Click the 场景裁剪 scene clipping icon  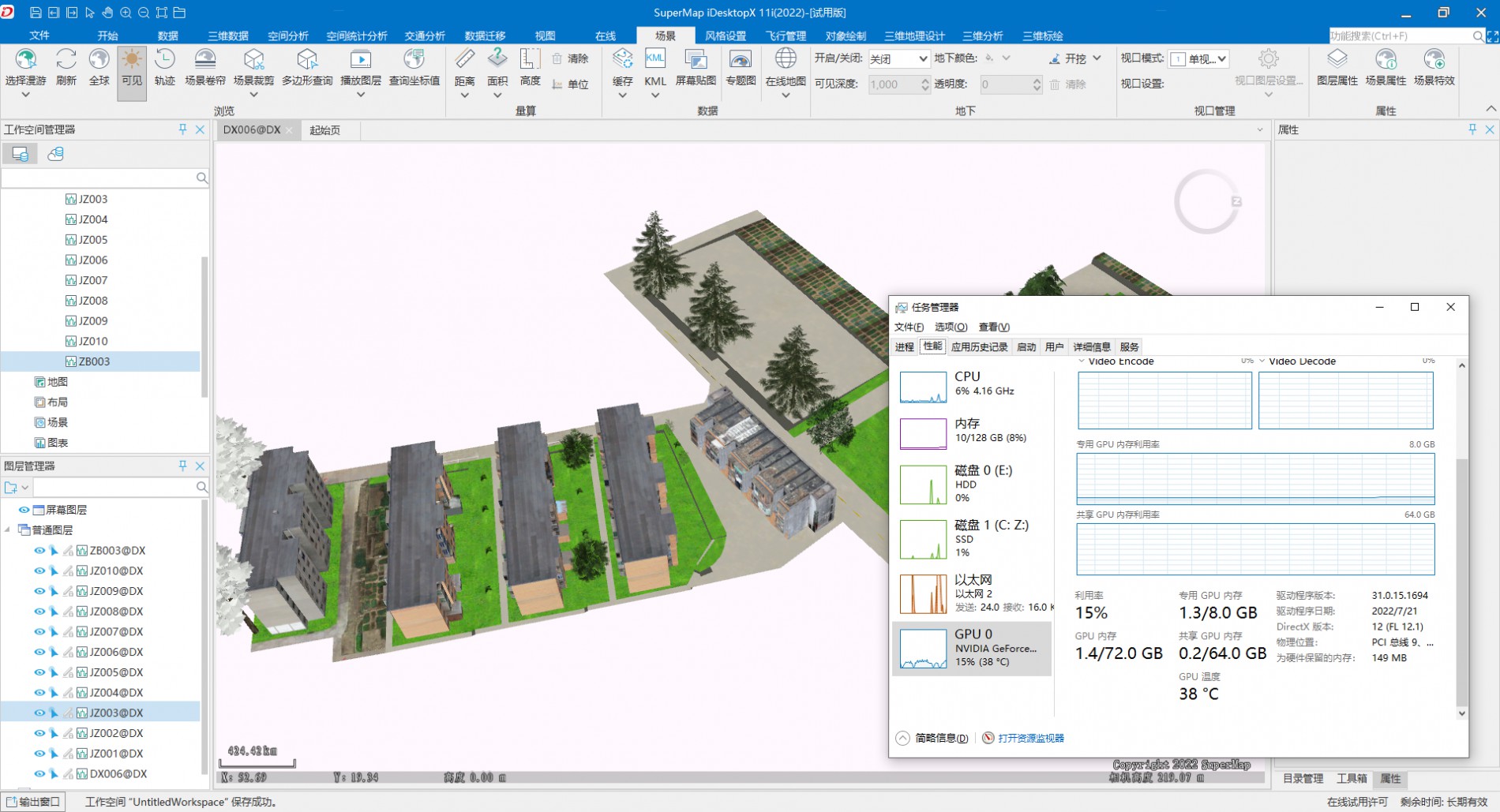pos(253,60)
